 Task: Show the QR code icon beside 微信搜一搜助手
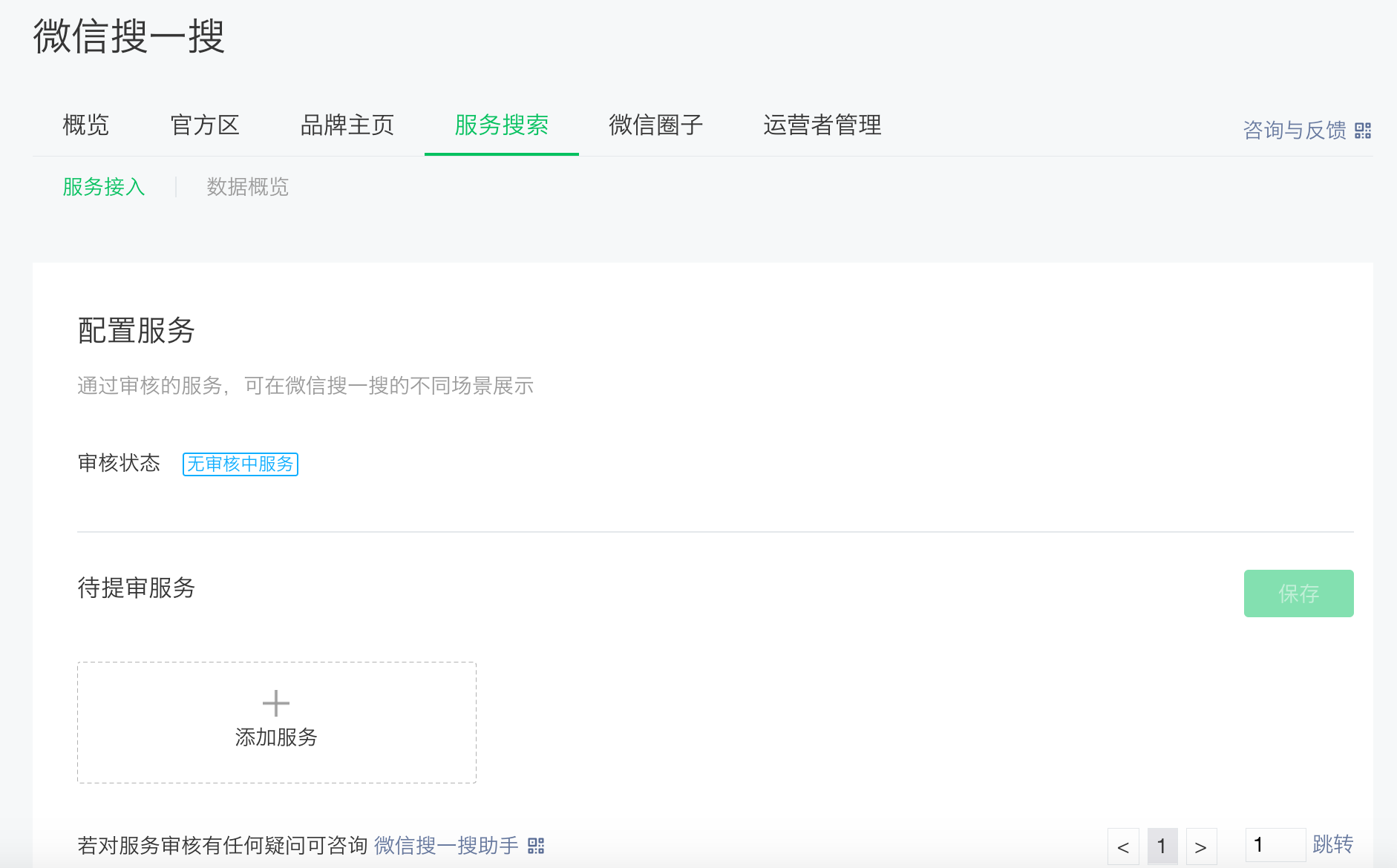tap(536, 846)
